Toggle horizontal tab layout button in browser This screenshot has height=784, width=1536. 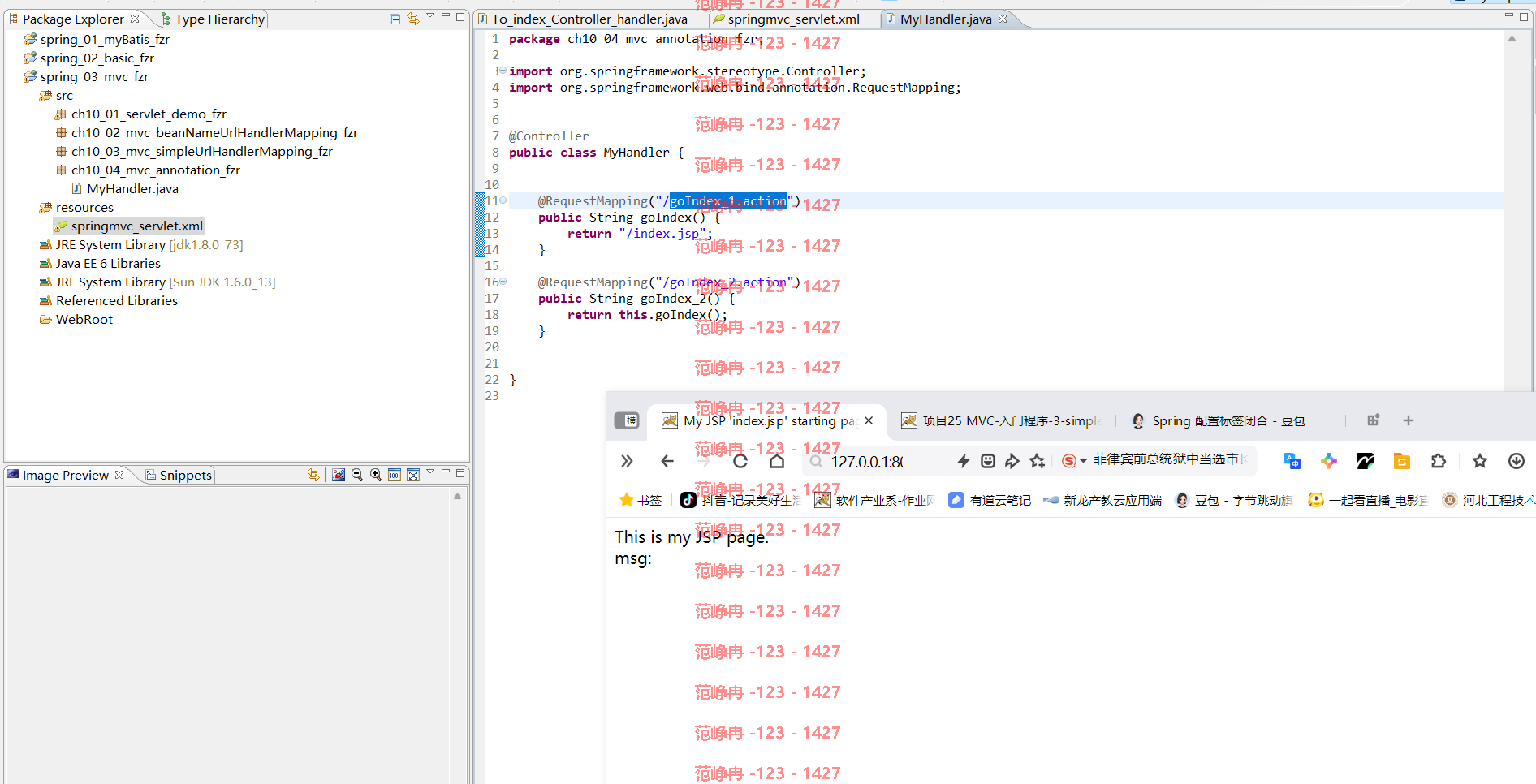(627, 420)
